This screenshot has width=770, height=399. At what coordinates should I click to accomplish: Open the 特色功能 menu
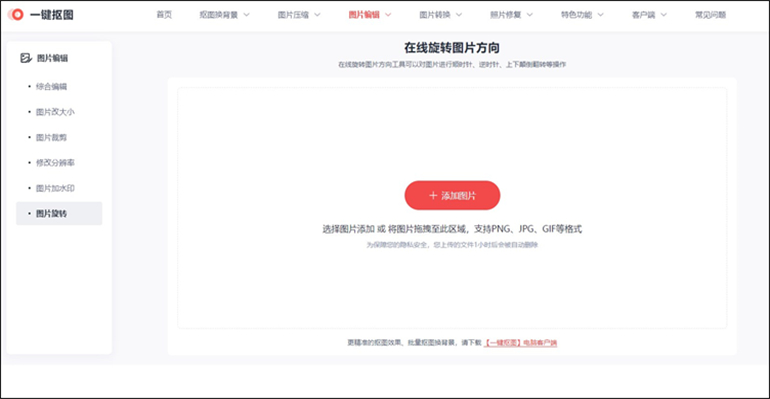[x=577, y=15]
